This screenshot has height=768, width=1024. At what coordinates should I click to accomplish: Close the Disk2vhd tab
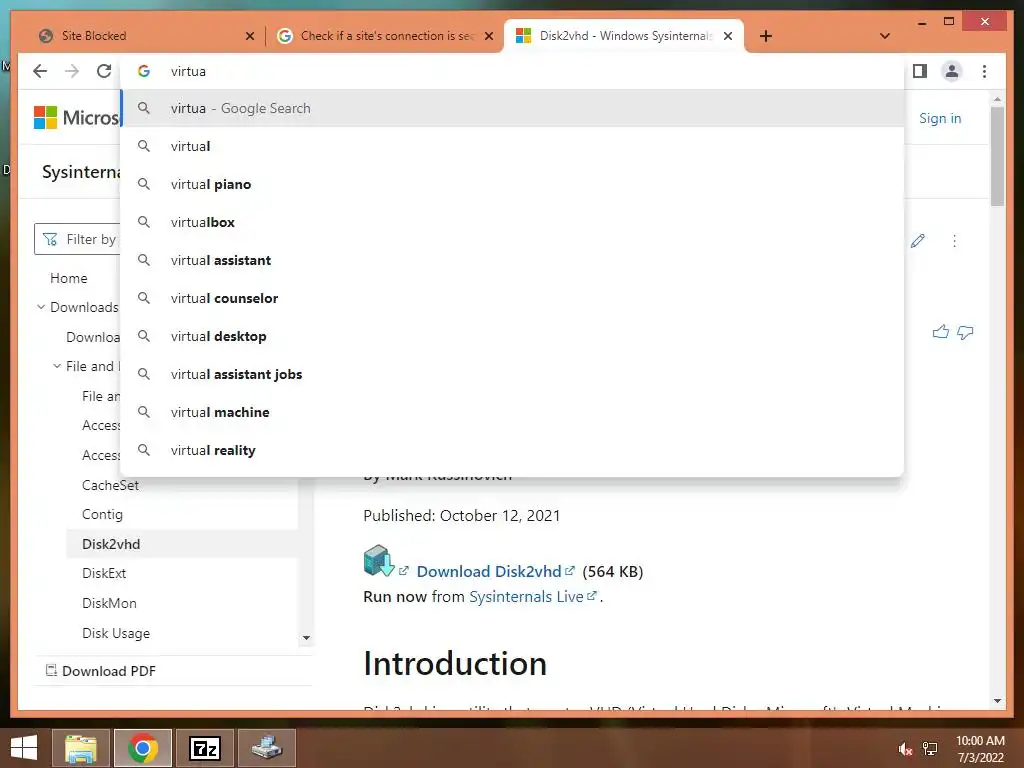click(728, 36)
